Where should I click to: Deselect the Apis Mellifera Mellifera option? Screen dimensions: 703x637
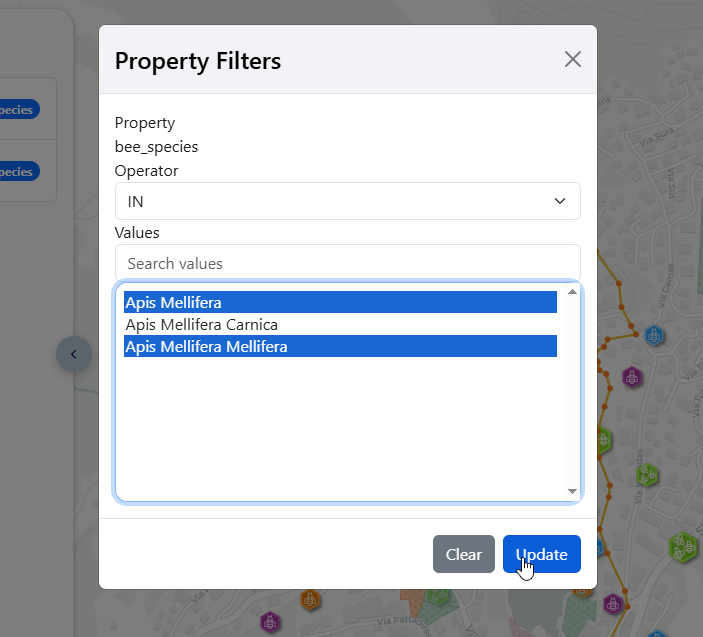click(x=339, y=347)
